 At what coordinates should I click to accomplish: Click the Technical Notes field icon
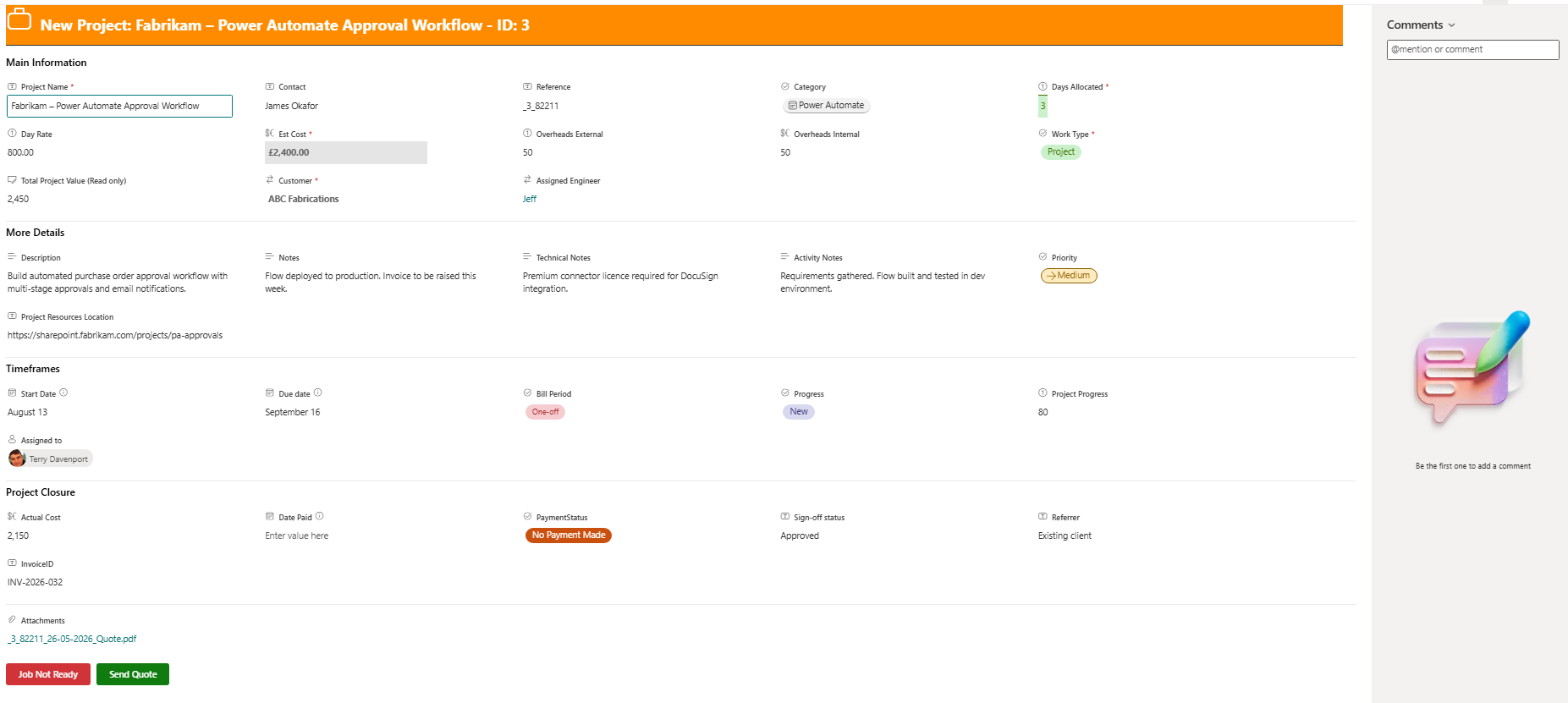(x=527, y=256)
